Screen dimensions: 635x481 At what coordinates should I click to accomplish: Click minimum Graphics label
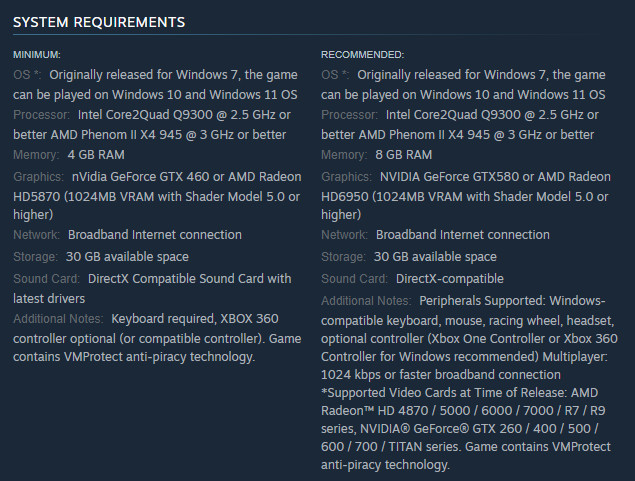tap(38, 177)
